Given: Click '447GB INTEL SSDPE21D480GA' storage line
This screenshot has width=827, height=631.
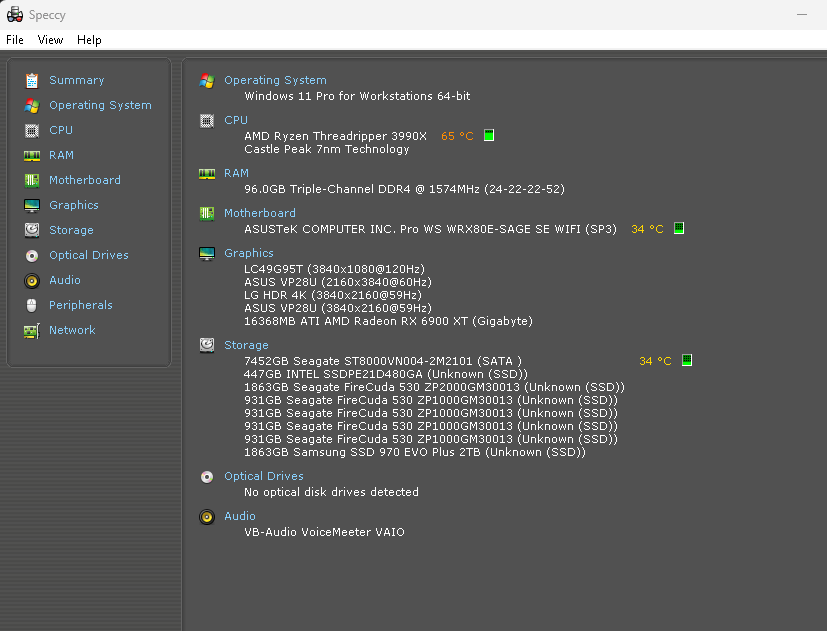Looking at the screenshot, I should (386, 374).
